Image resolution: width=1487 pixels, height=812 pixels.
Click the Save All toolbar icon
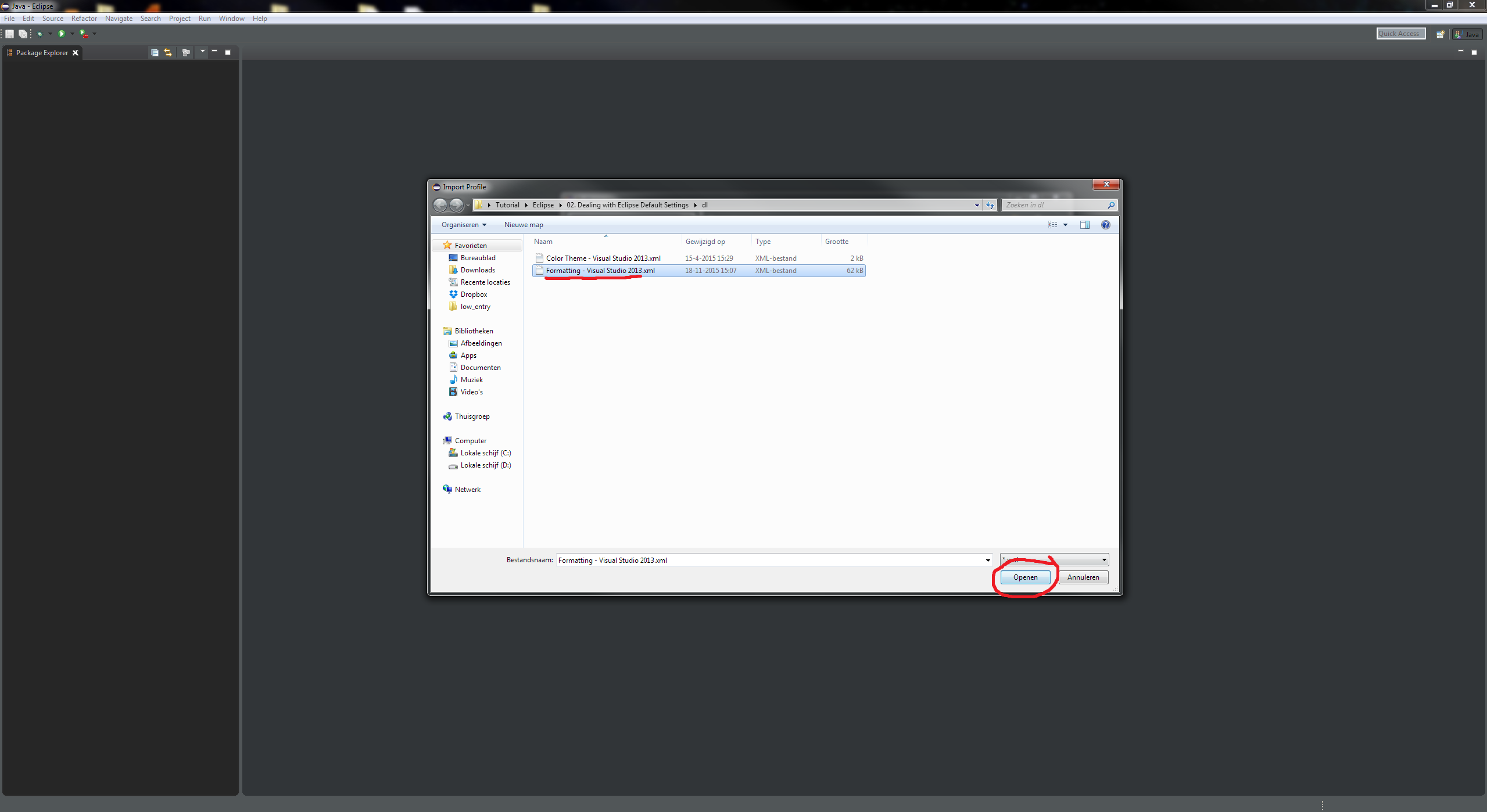click(23, 34)
